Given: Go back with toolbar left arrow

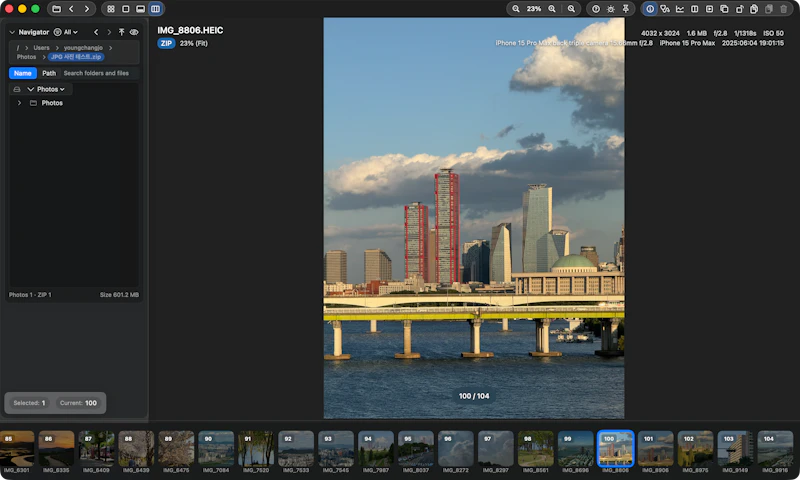Looking at the screenshot, I should coord(71,9).
